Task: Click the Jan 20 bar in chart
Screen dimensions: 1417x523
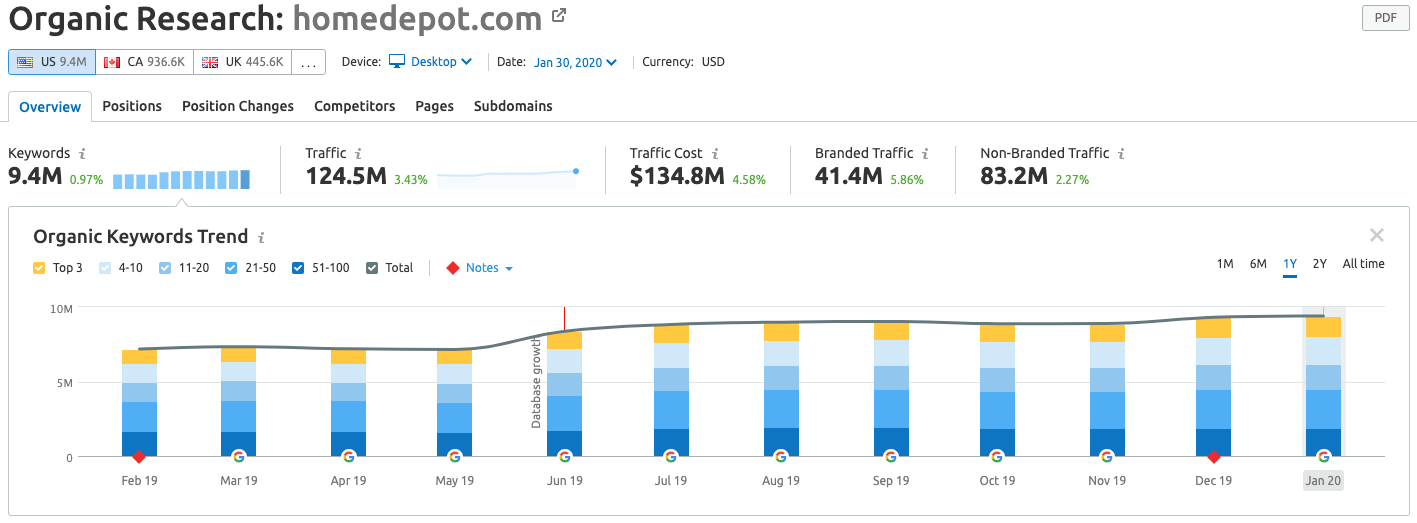Action: click(x=1323, y=387)
